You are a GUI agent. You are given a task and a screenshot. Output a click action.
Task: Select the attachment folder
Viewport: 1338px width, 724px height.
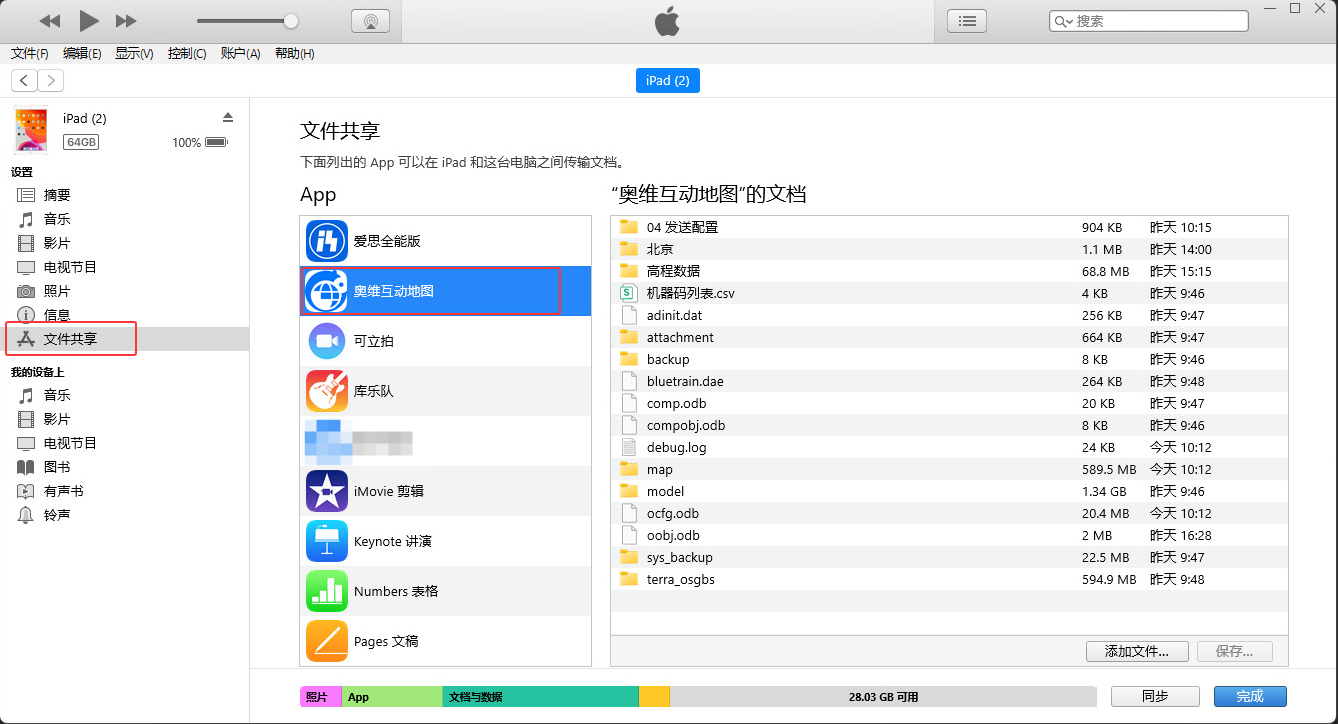click(x=949, y=337)
